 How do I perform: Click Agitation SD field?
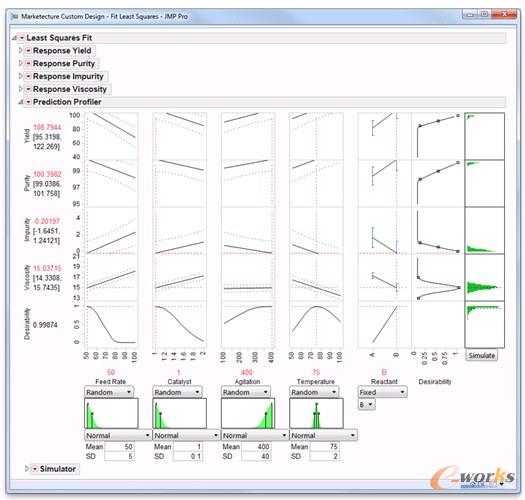point(256,456)
